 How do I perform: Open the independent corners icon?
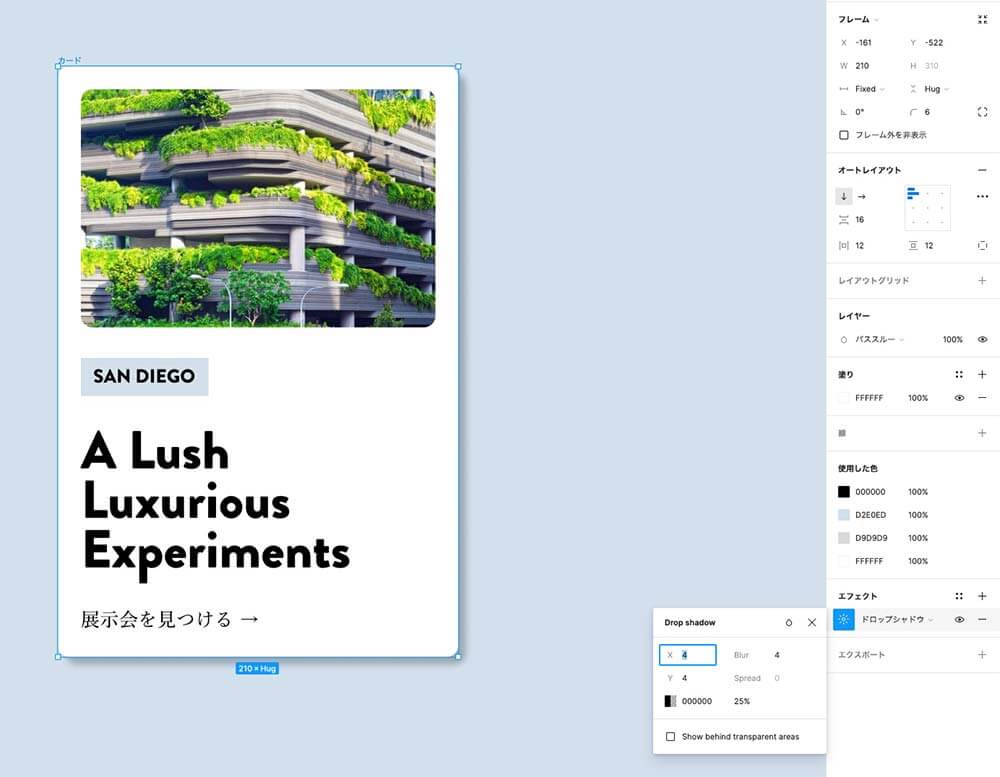click(982, 112)
